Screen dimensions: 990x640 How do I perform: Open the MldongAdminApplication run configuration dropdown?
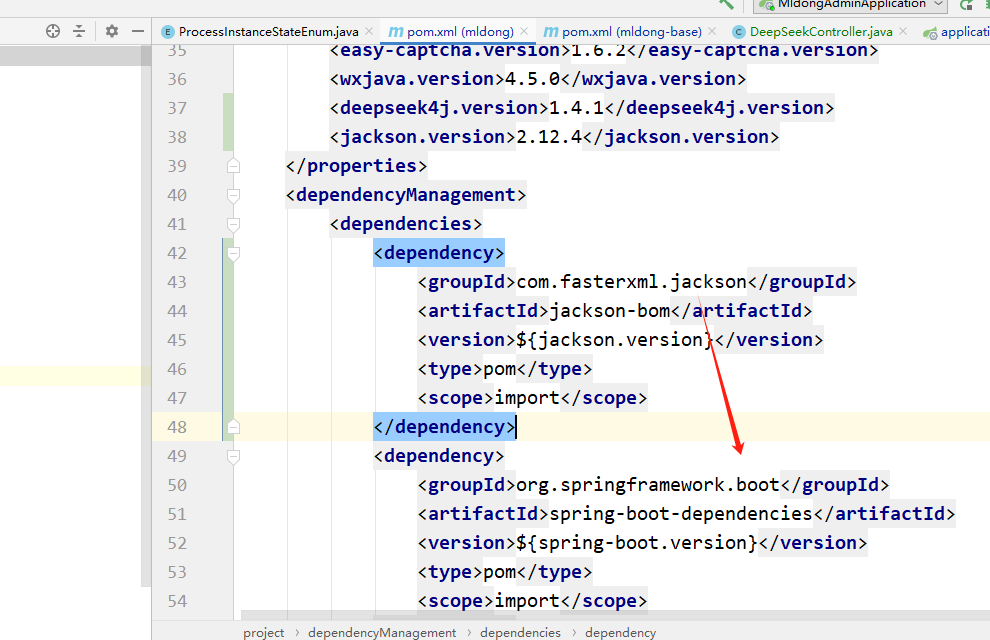click(x=850, y=4)
